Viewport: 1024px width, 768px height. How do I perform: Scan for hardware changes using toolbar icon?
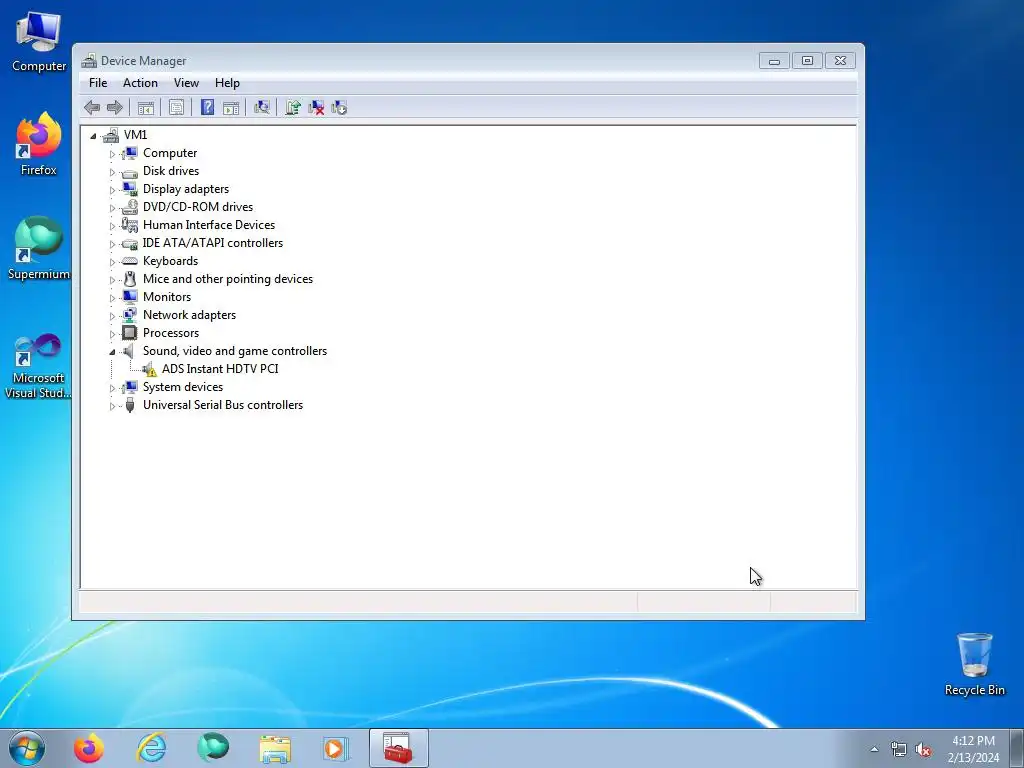tap(261, 108)
